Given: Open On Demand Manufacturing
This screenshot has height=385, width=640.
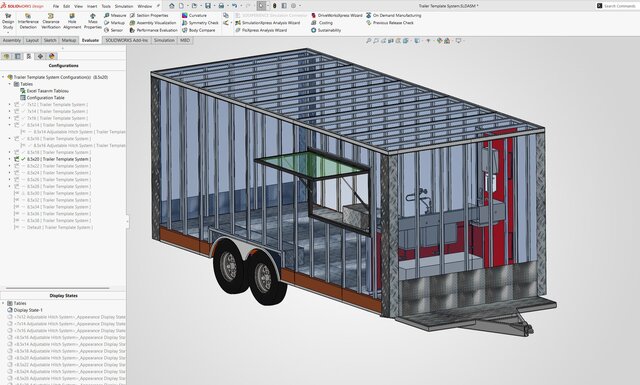Looking at the screenshot, I should click(393, 16).
